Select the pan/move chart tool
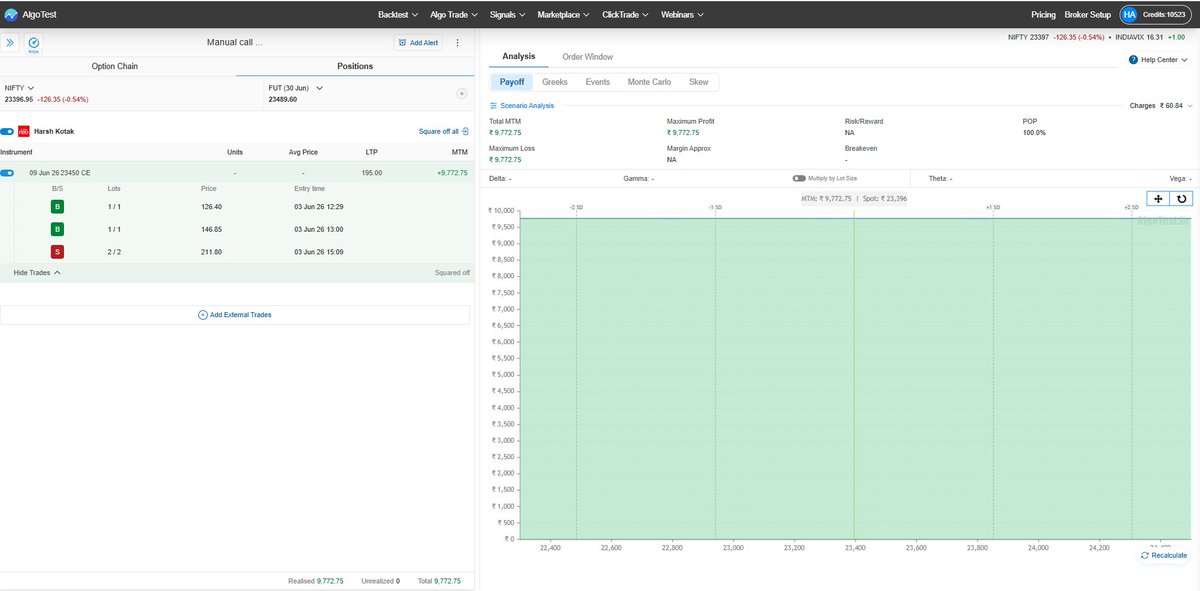Screen dimensions: 1200x591 [x=1158, y=198]
